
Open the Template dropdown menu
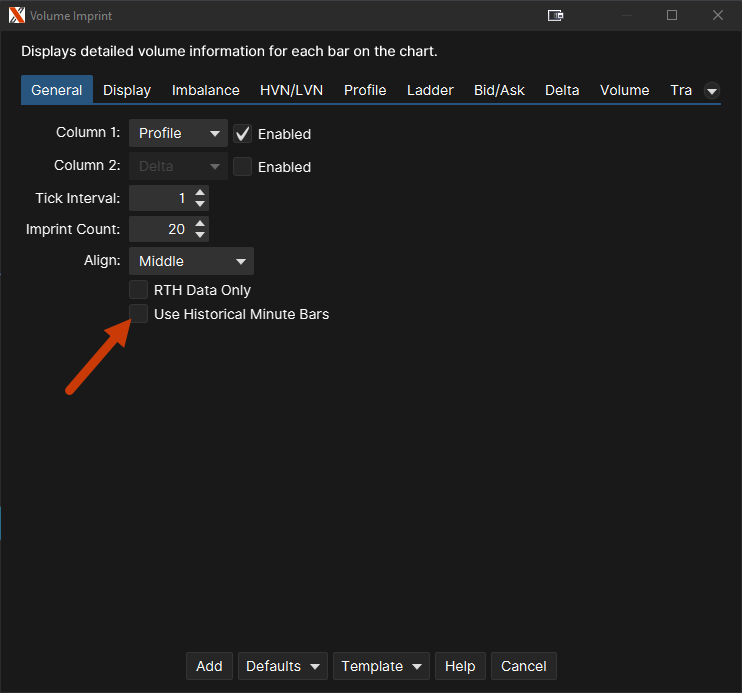pyautogui.click(x=381, y=666)
